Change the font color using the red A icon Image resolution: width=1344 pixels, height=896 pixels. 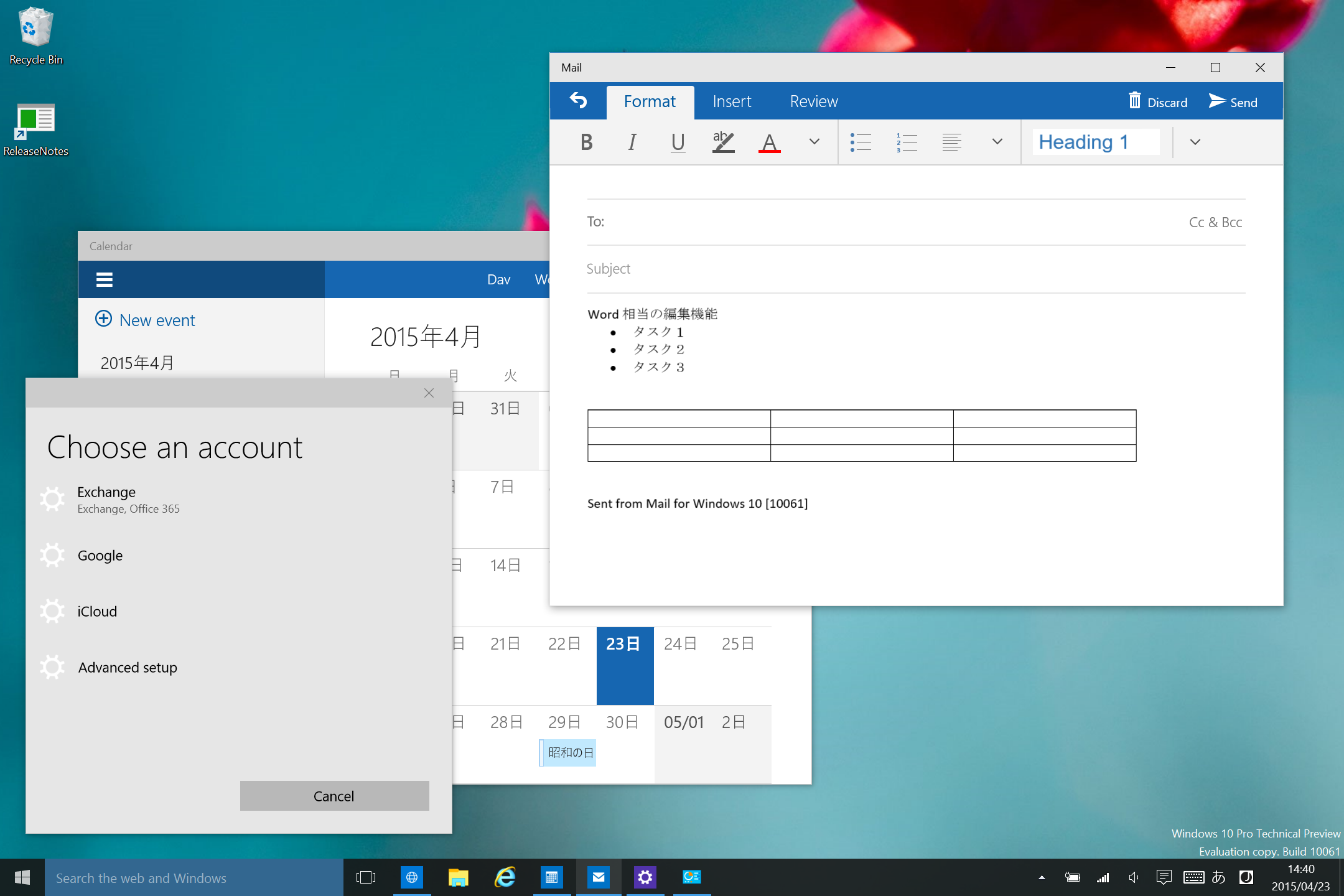pos(769,142)
